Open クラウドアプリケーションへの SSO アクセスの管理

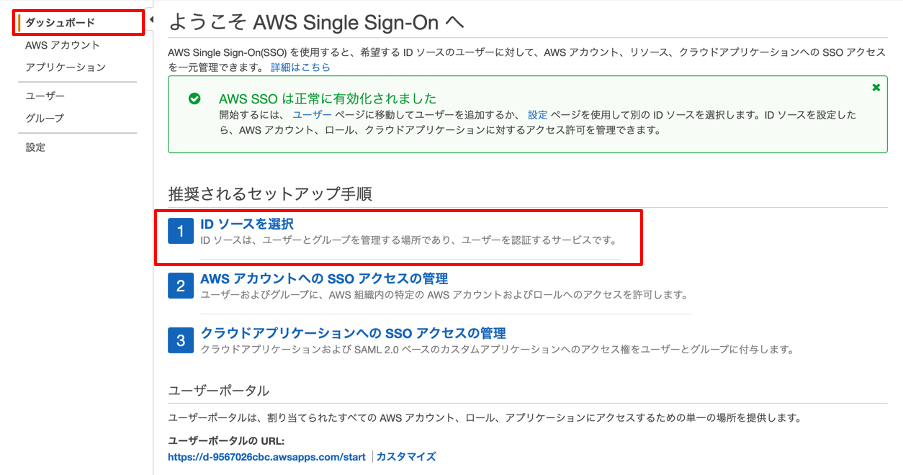352,333
